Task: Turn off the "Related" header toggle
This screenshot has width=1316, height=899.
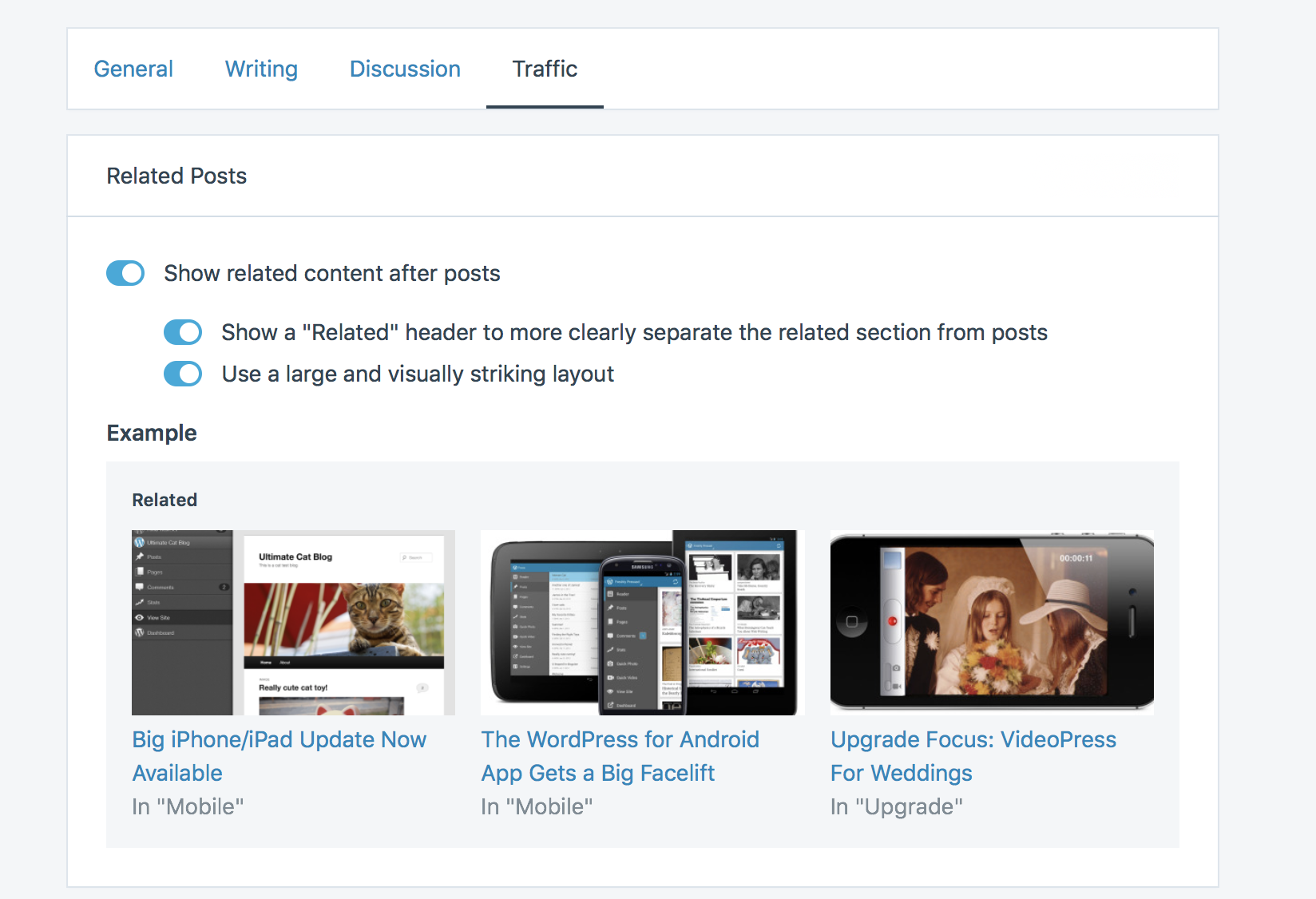Action: (183, 332)
